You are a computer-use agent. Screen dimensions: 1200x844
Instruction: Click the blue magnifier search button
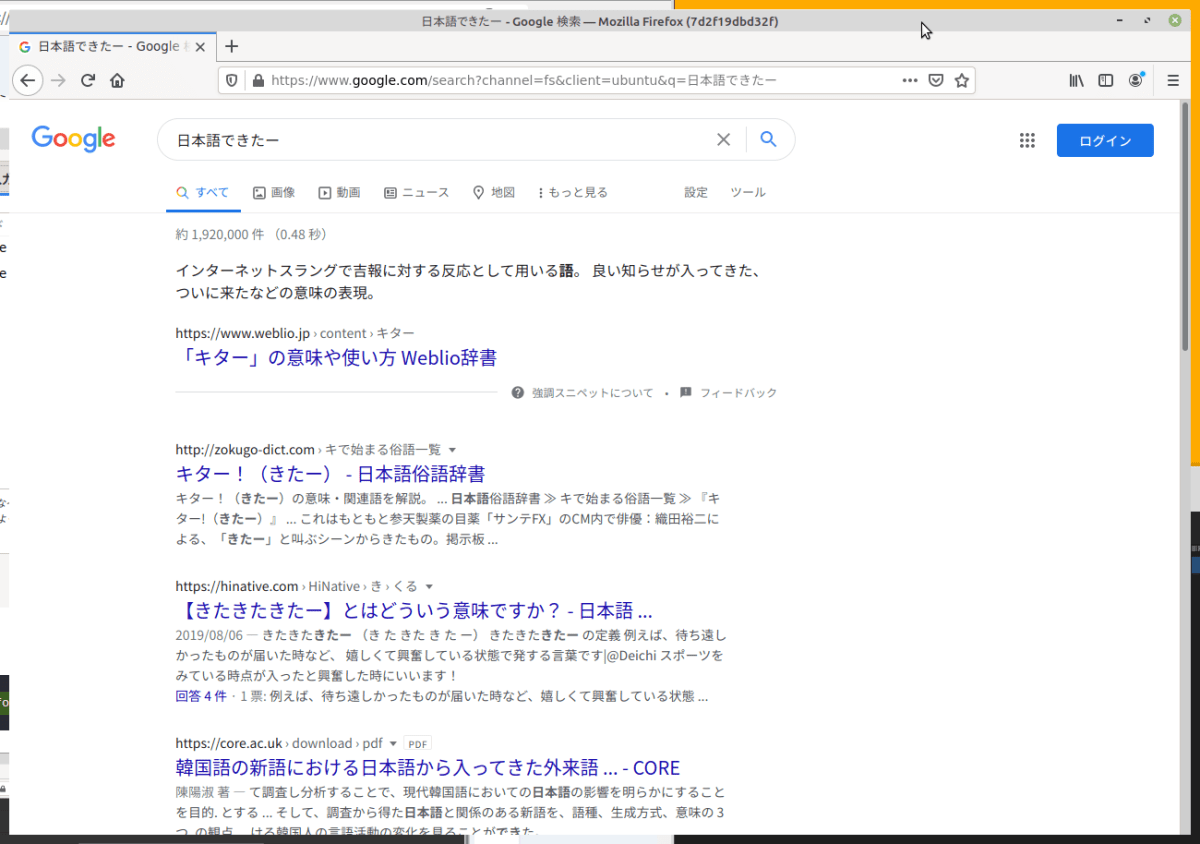[x=768, y=140]
